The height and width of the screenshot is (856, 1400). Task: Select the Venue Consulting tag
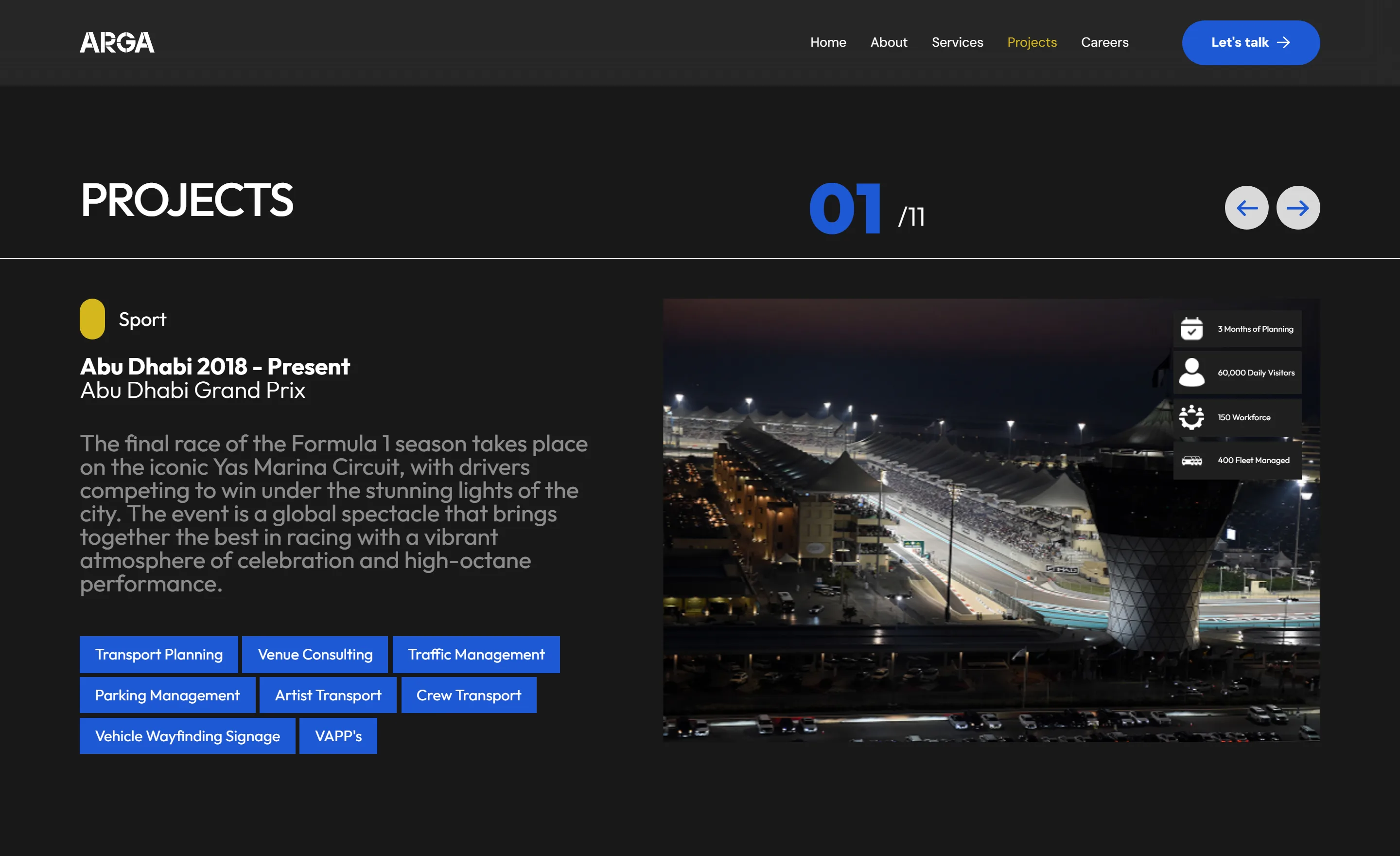point(315,654)
